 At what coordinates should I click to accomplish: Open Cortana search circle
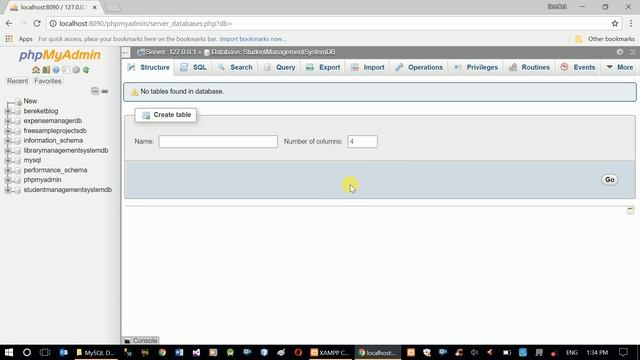[27, 352]
